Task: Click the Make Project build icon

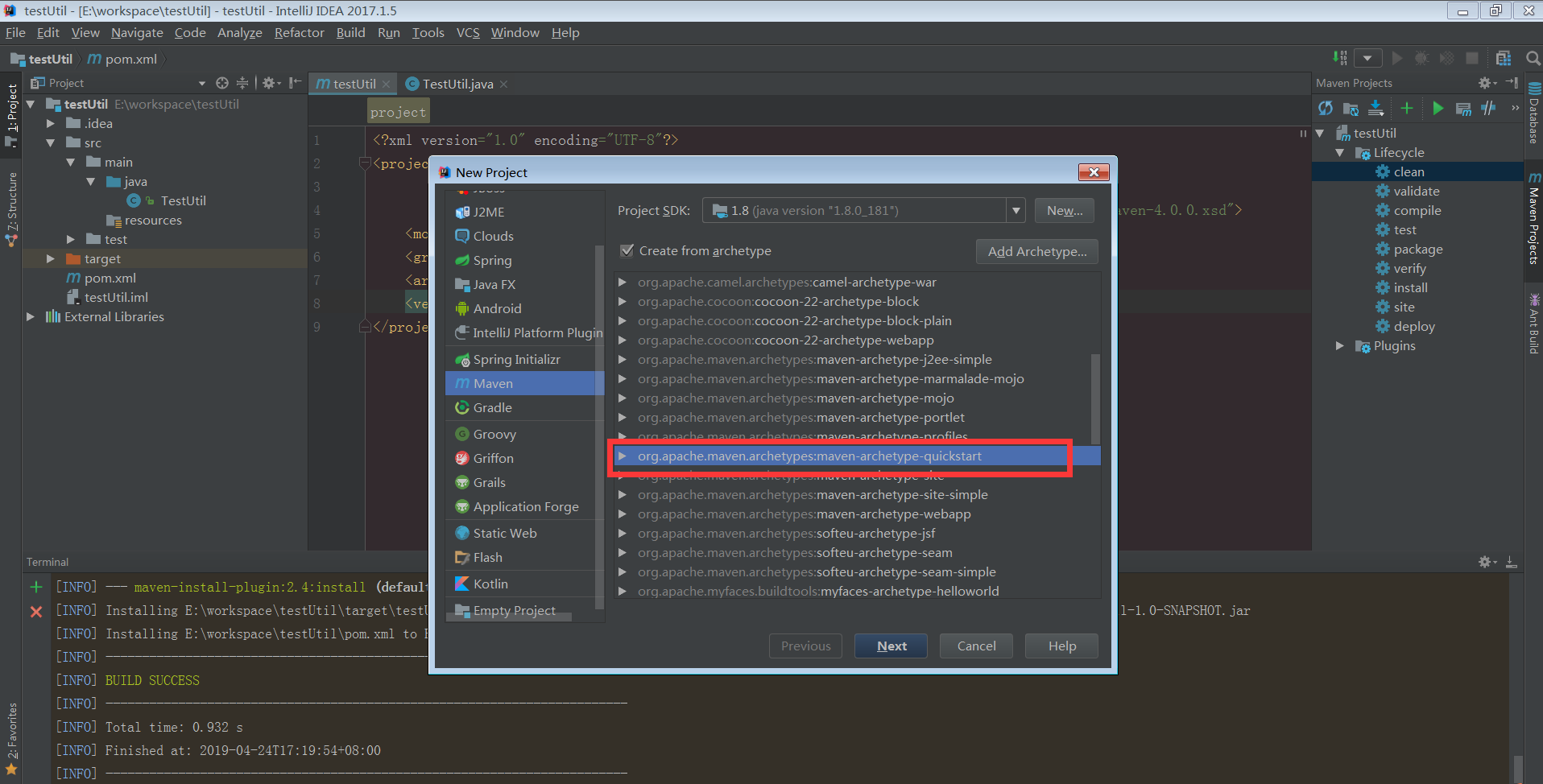Action: tap(1339, 58)
